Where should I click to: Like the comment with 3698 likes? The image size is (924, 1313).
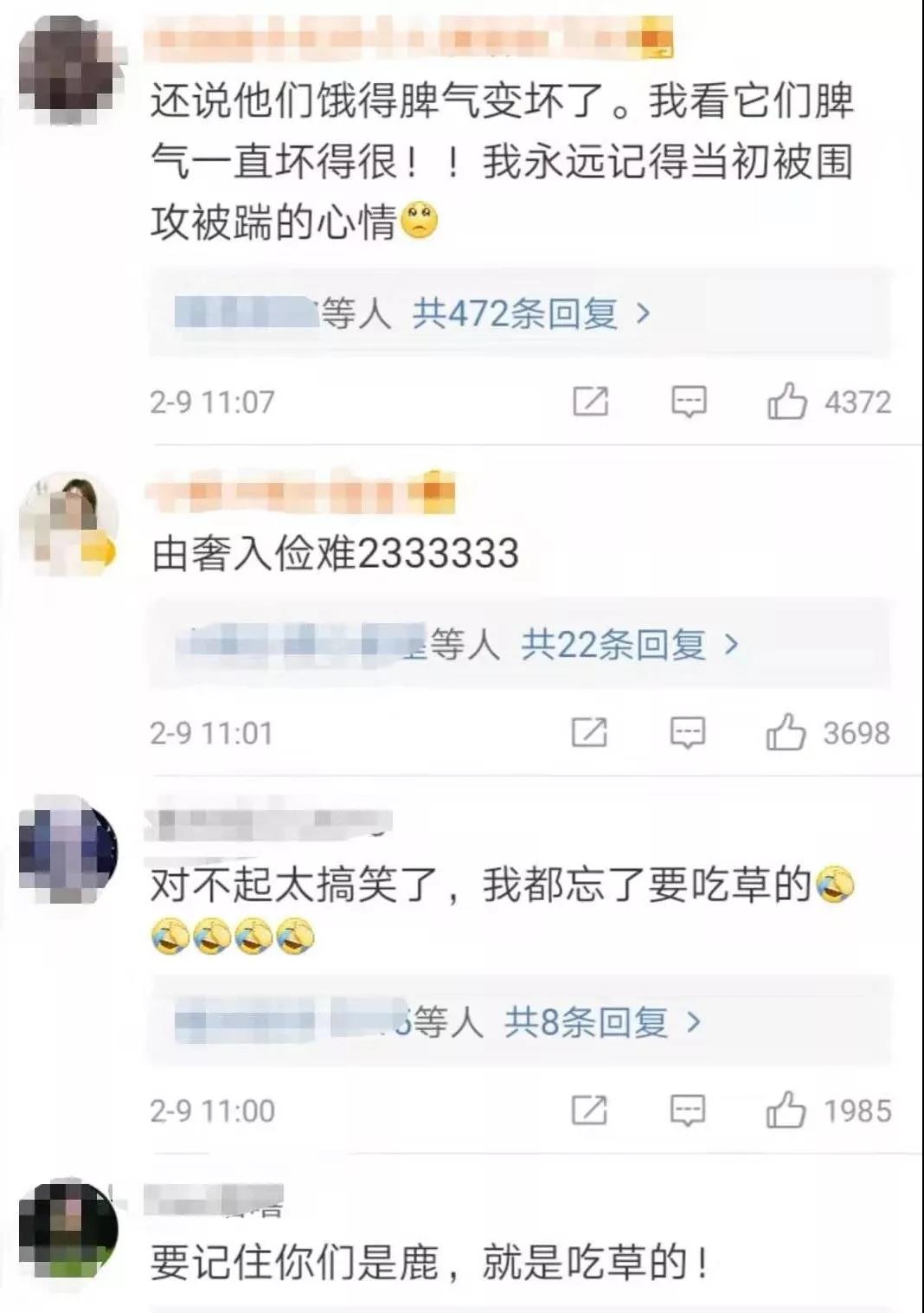[786, 732]
